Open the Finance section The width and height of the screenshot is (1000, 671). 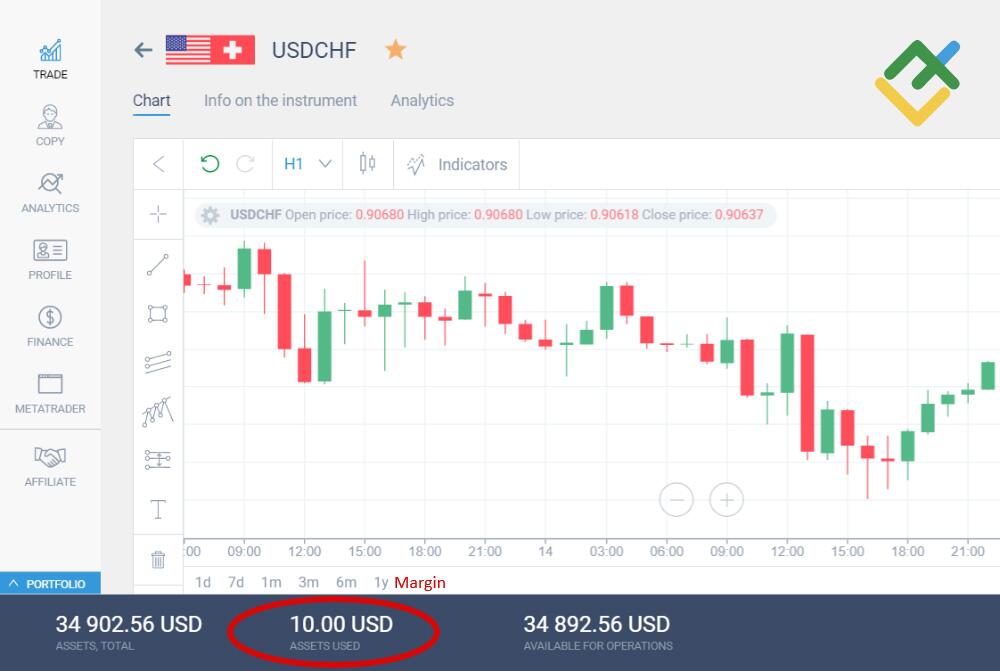click(x=50, y=326)
